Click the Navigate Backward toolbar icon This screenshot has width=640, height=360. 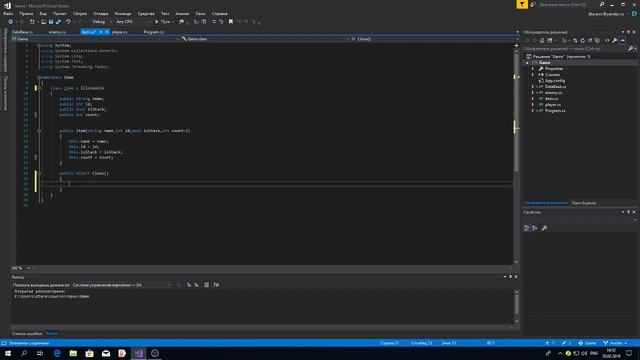coord(11,22)
